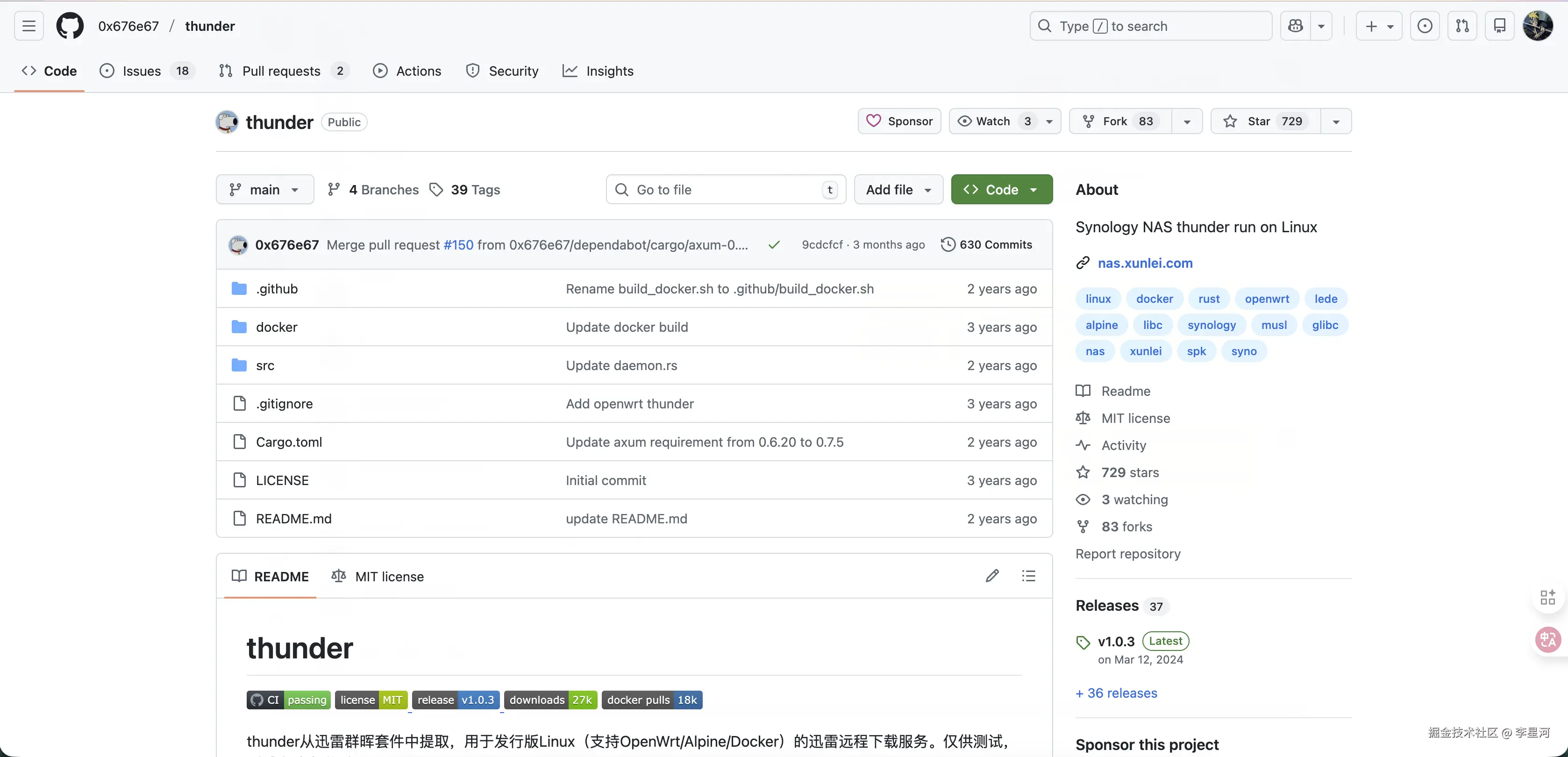
Task: Open the notifications inbox icon
Action: point(1499,26)
